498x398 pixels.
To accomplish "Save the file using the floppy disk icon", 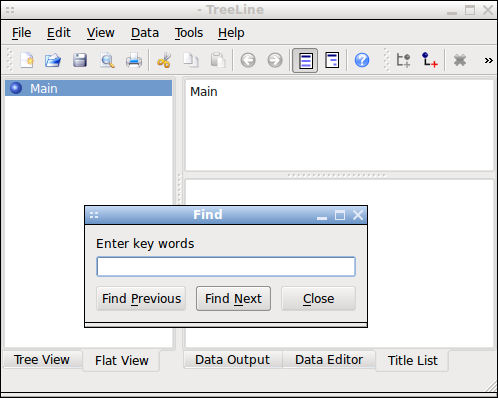I will [80, 60].
